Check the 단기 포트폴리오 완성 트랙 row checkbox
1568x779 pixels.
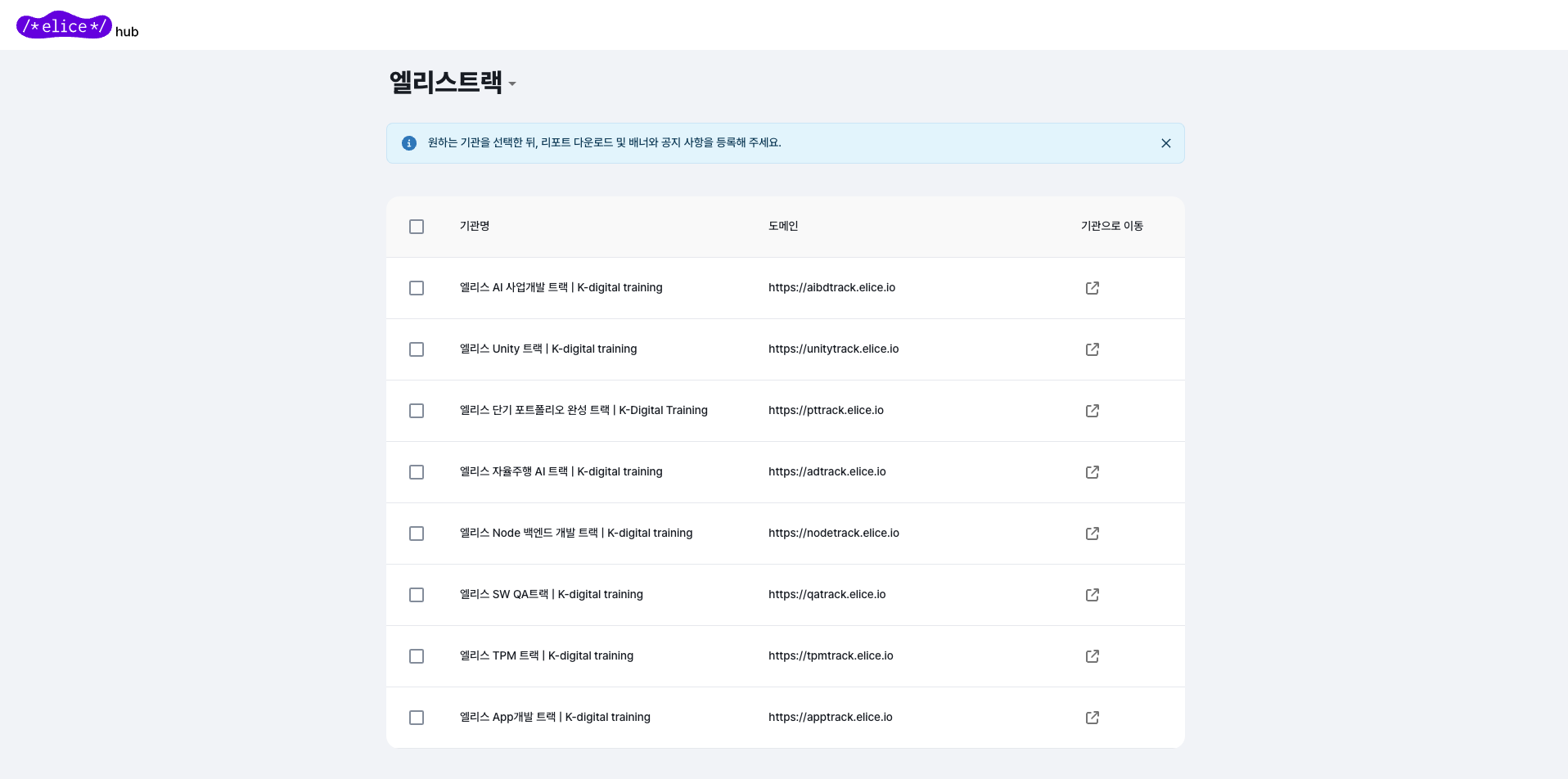coord(417,411)
